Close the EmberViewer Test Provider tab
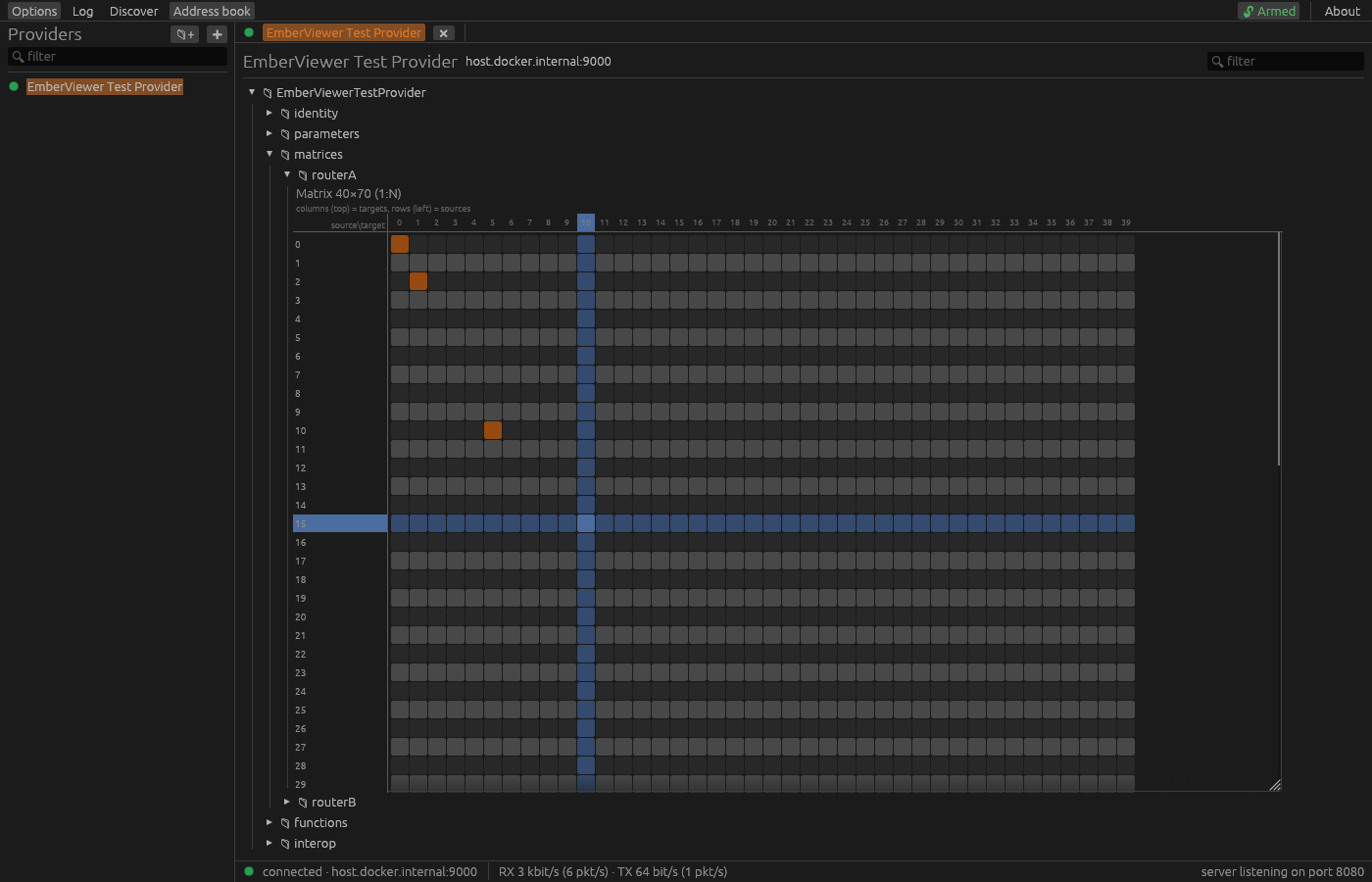This screenshot has height=882, width=1372. tap(444, 33)
